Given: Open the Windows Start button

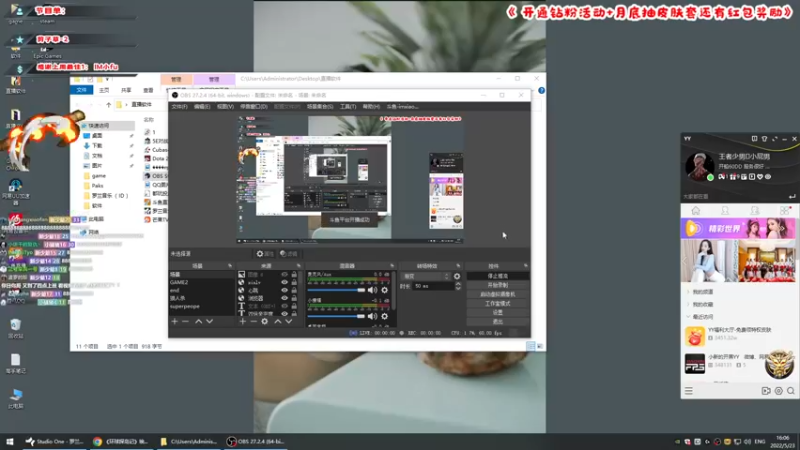Looking at the screenshot, I should (x=10, y=441).
